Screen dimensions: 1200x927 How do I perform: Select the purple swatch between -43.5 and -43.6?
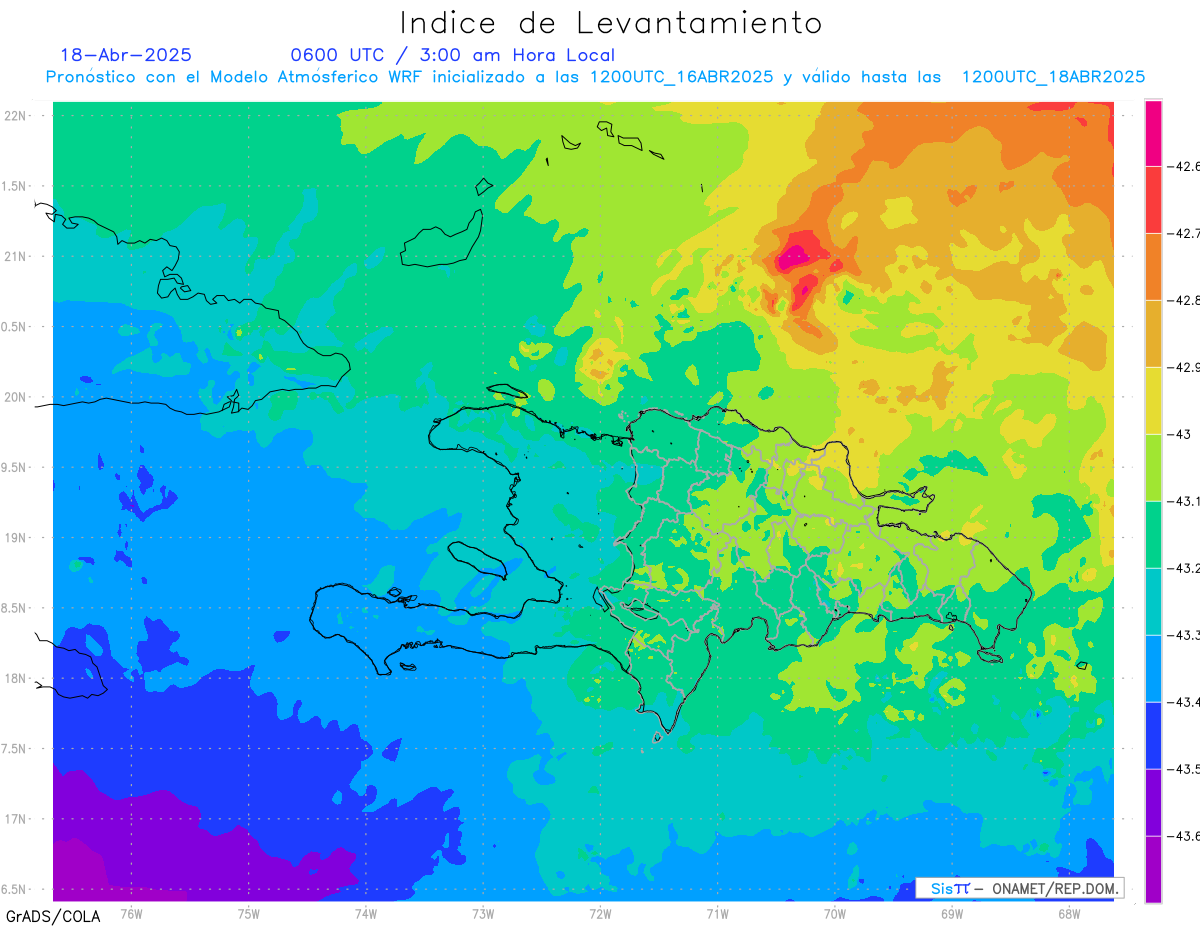coord(1153,802)
